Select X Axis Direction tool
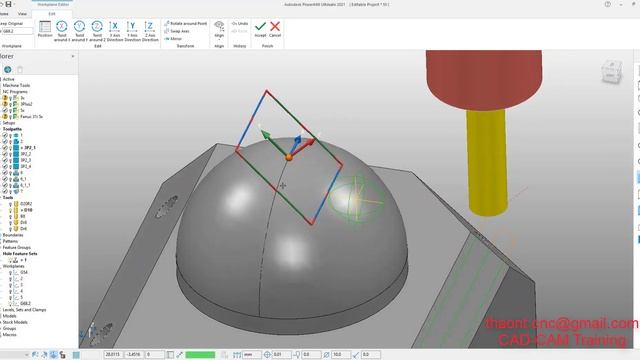The image size is (640, 360). (x=115, y=30)
